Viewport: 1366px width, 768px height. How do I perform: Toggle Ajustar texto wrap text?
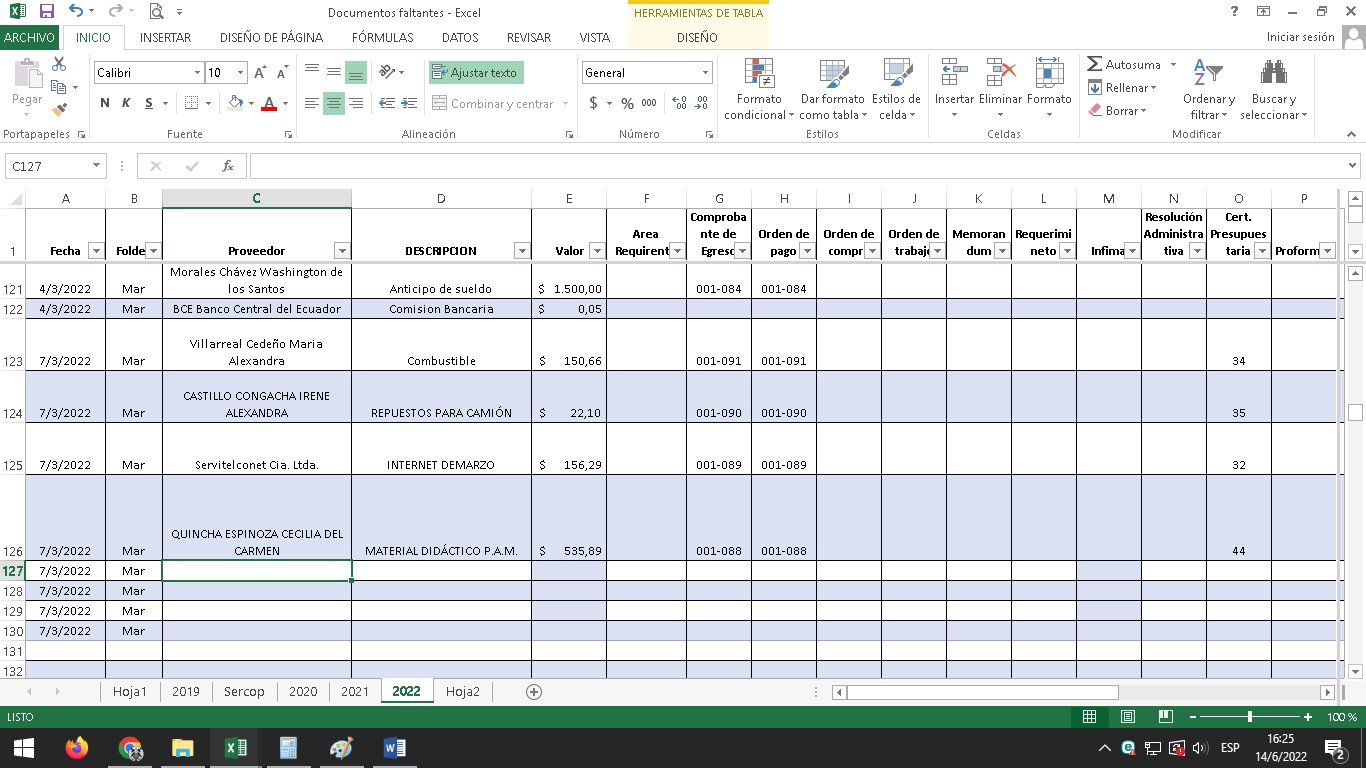(476, 73)
